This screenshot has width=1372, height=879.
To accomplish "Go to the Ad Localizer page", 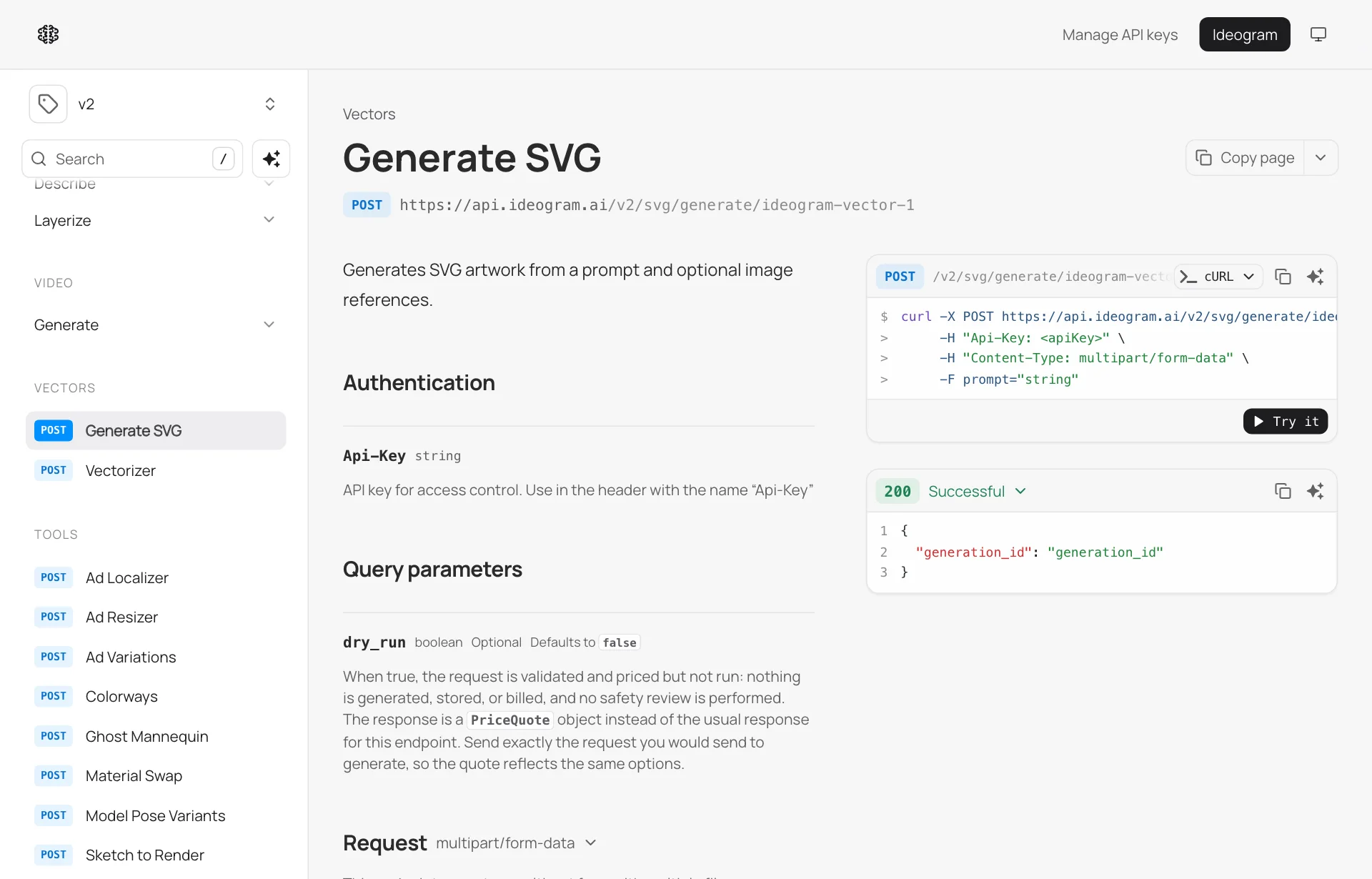I will pos(156,577).
